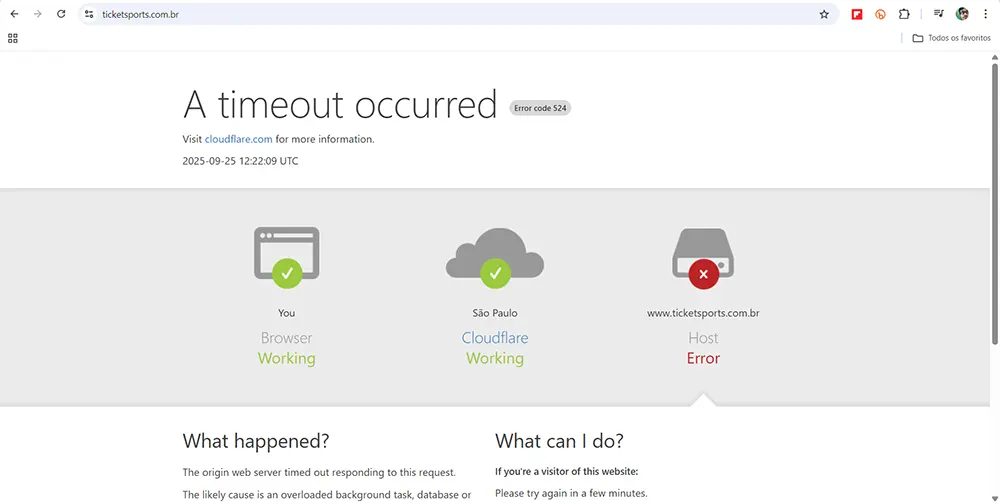The height and width of the screenshot is (504, 1000).
Task: Click the São Paulo location label
Action: [x=495, y=313]
